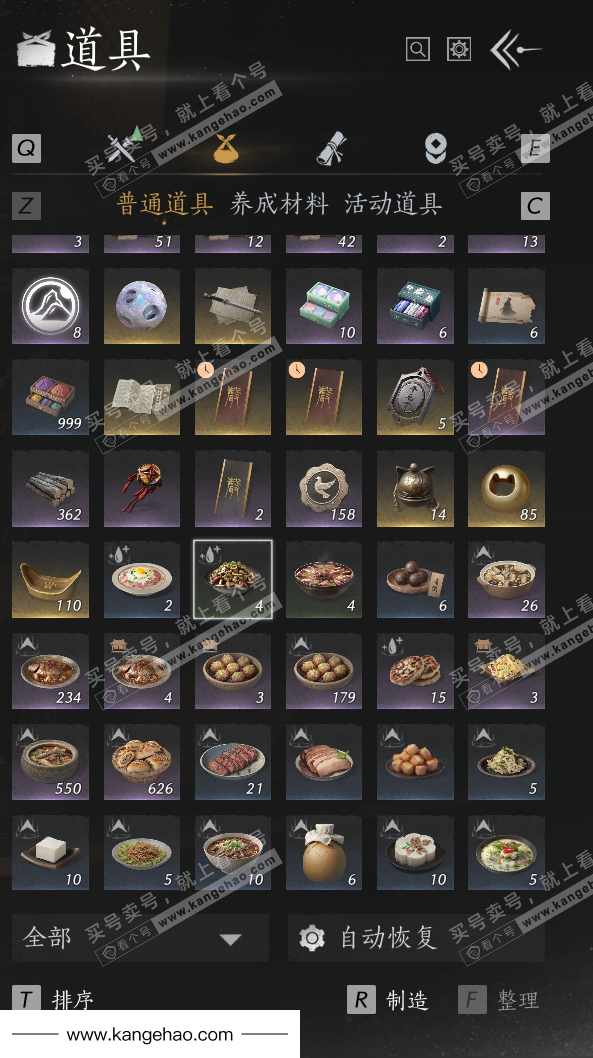Toggle 自动恢复 auto-recovery setting
The width and height of the screenshot is (593, 1058).
coord(416,938)
